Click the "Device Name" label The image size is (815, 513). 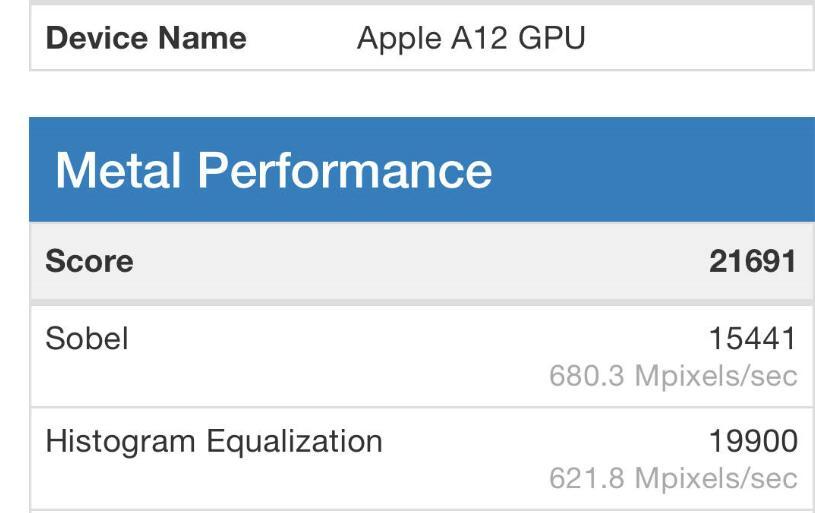pyautogui.click(x=146, y=39)
